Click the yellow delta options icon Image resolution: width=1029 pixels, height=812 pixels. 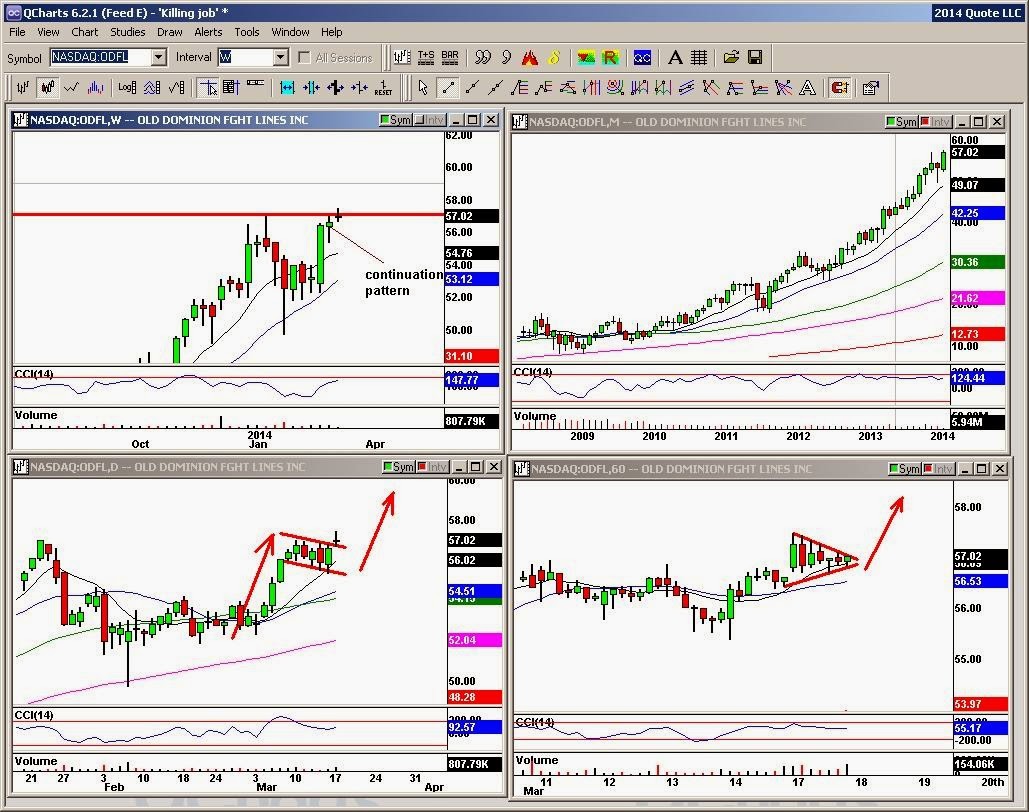coord(555,58)
